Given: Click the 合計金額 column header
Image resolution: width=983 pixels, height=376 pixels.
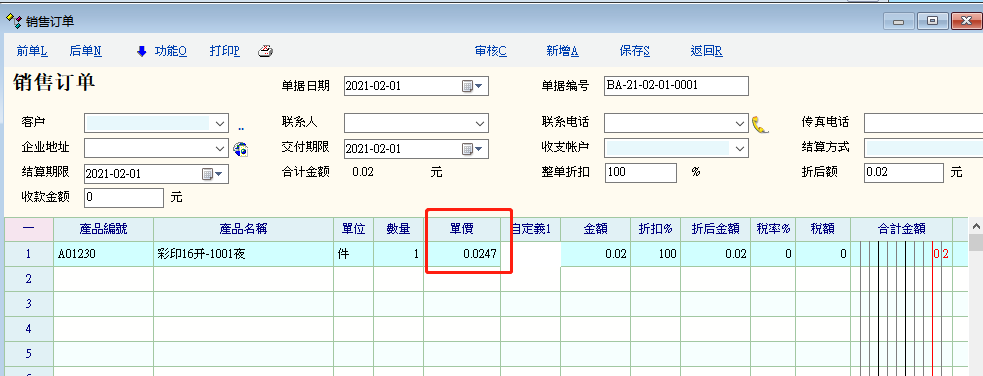Looking at the screenshot, I should click(x=902, y=229).
